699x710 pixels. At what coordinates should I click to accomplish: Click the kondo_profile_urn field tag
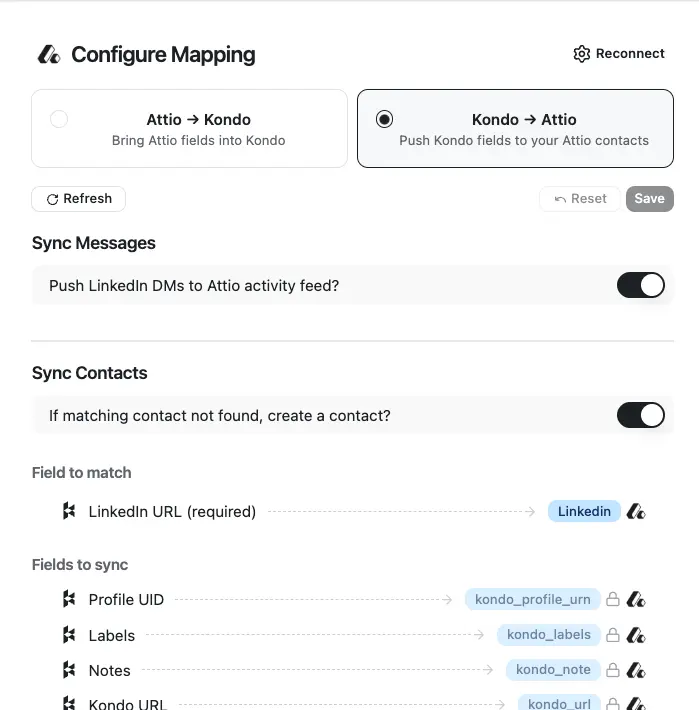click(x=532, y=599)
